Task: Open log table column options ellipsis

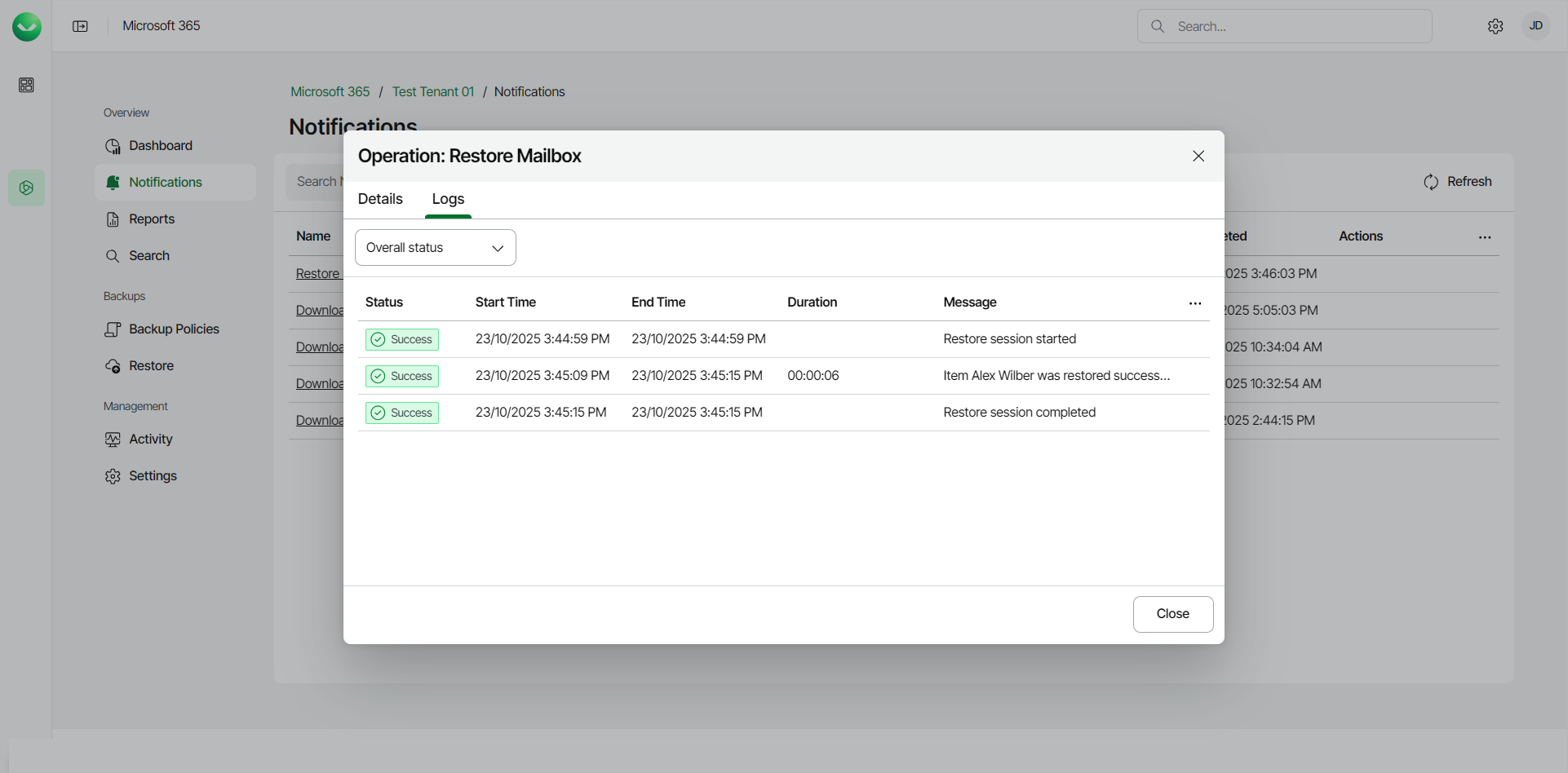Action: [1195, 303]
